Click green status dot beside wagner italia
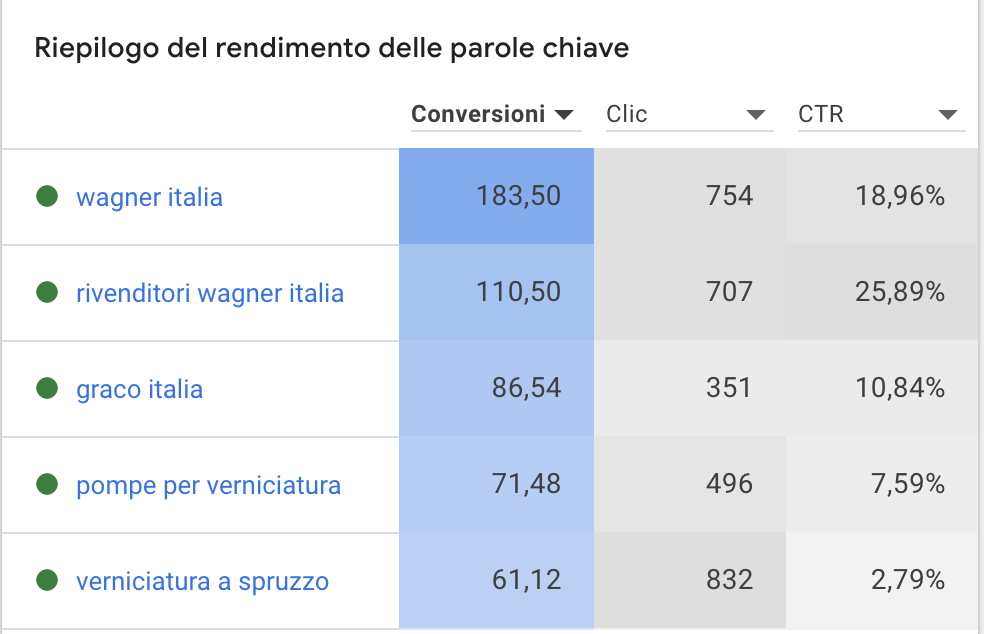 tap(47, 196)
